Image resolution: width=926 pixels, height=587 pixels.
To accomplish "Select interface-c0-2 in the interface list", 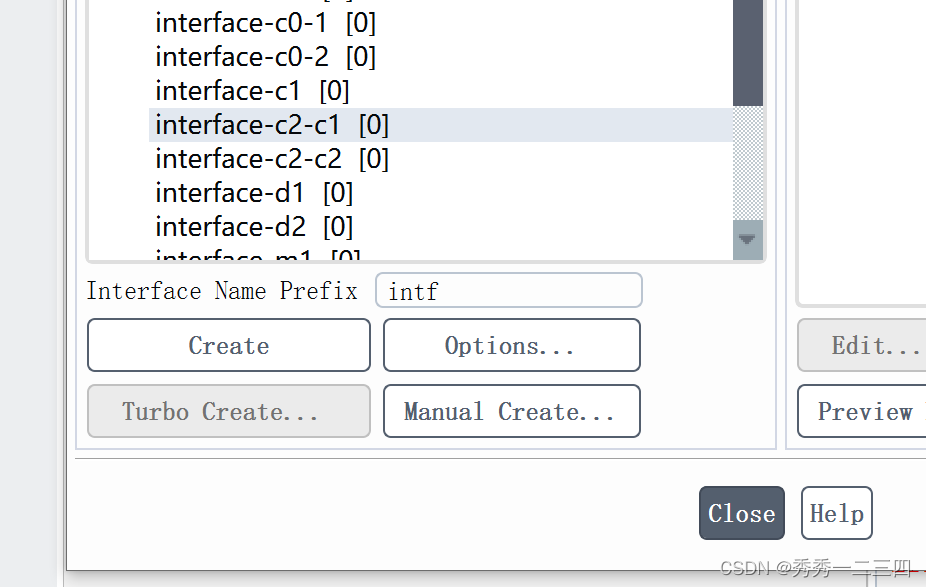I will click(265, 56).
